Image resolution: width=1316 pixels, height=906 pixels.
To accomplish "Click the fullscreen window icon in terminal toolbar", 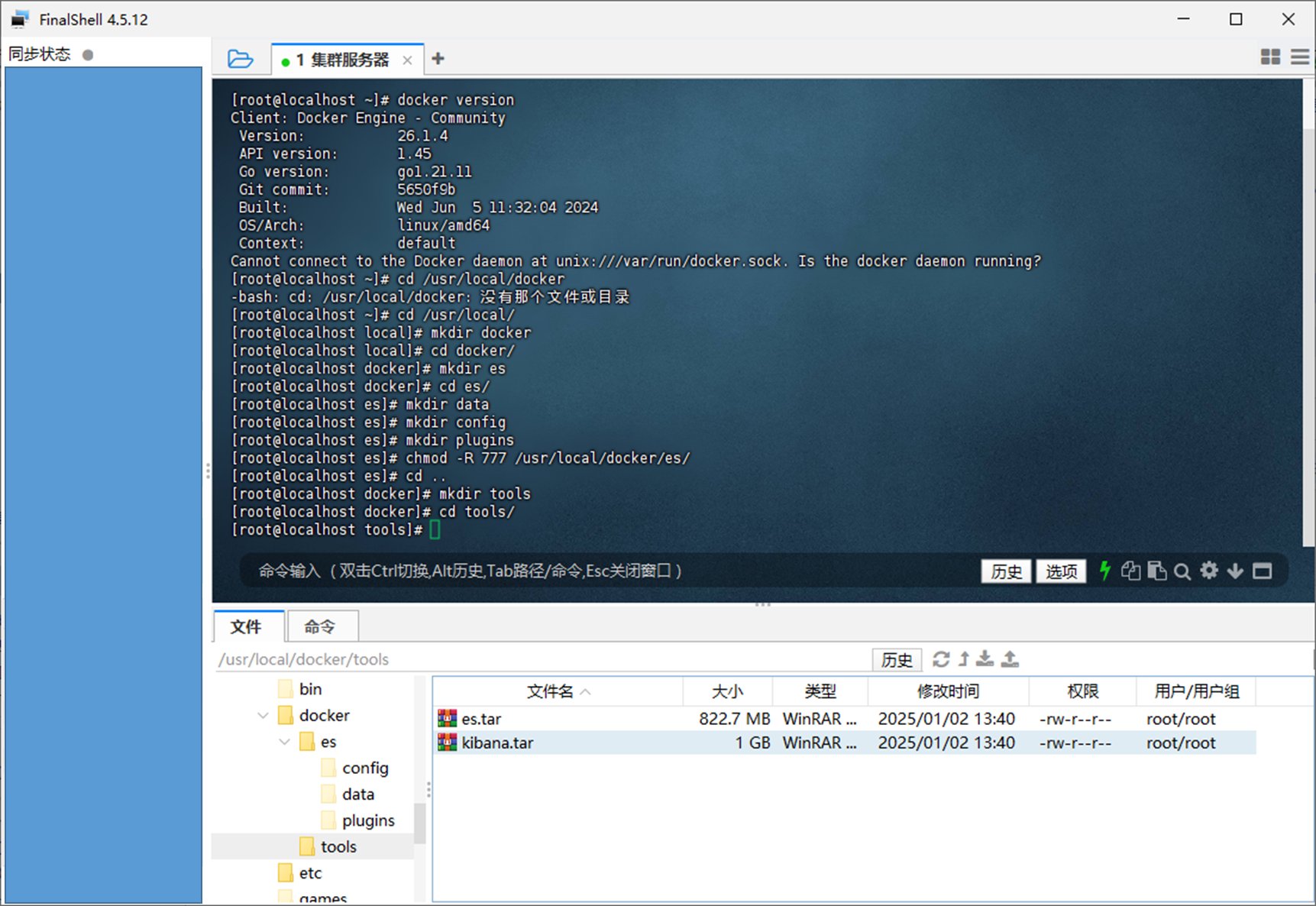I will point(1263,571).
